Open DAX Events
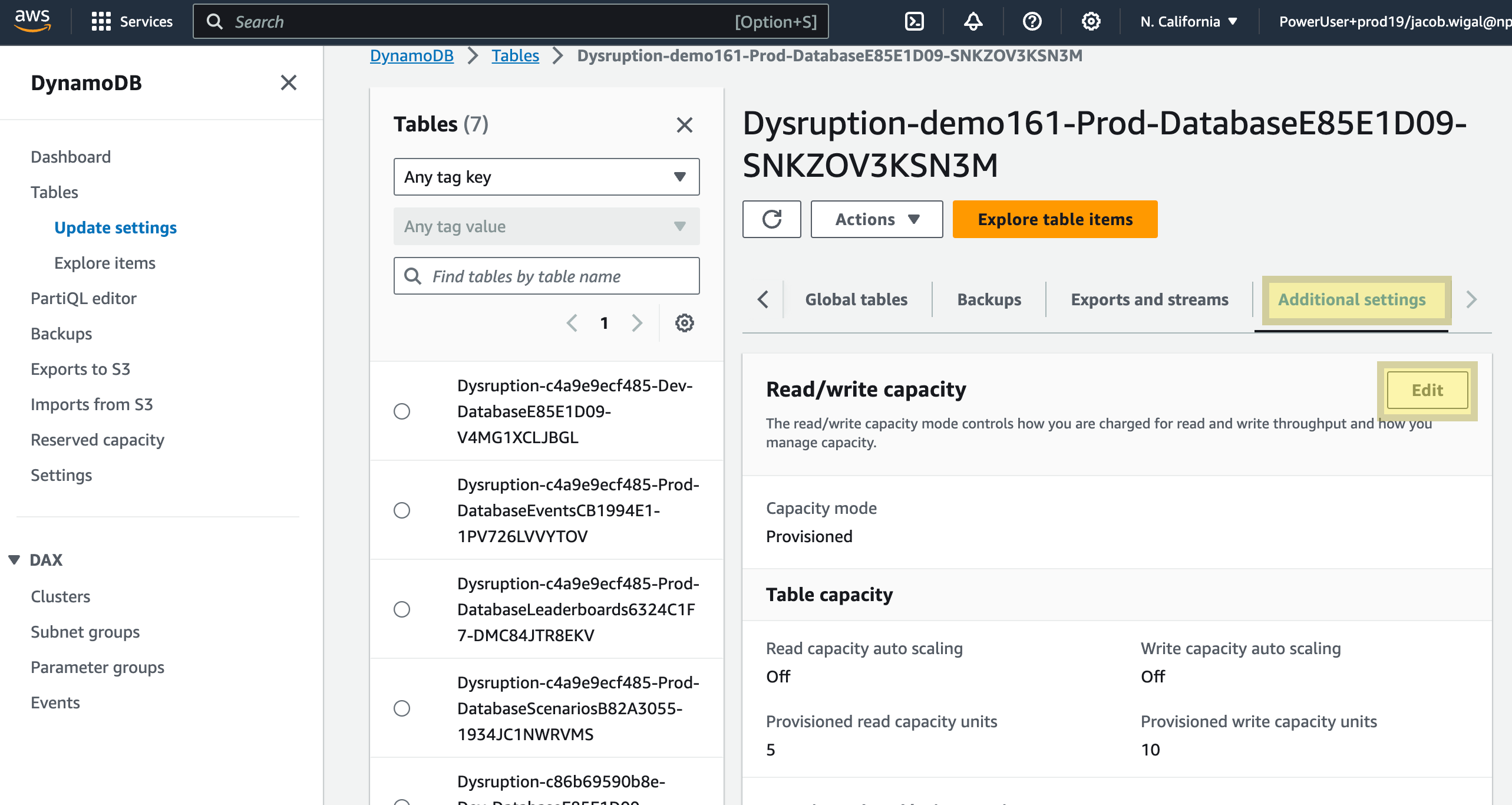 (x=55, y=702)
